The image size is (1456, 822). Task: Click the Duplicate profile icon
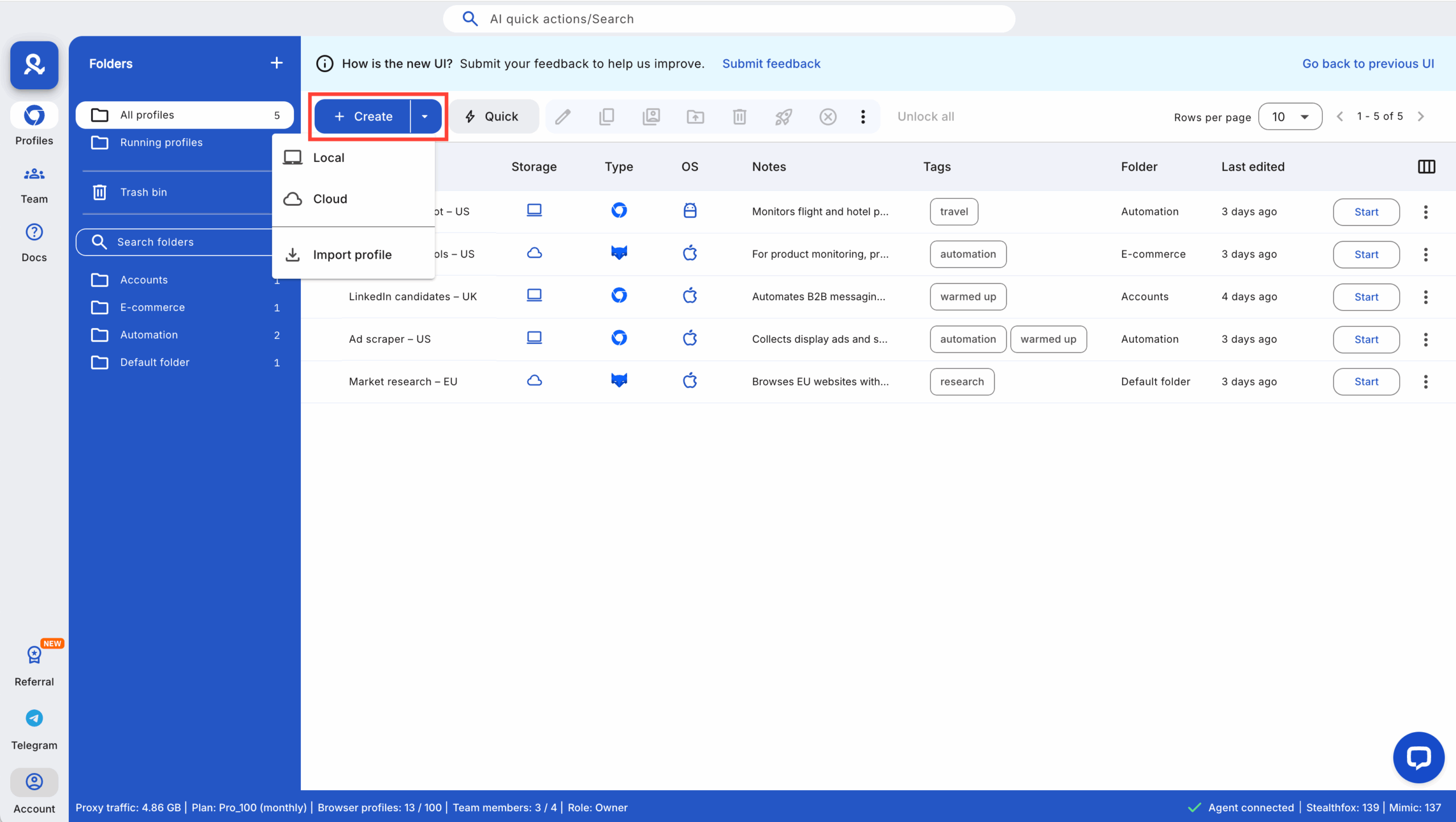[606, 117]
